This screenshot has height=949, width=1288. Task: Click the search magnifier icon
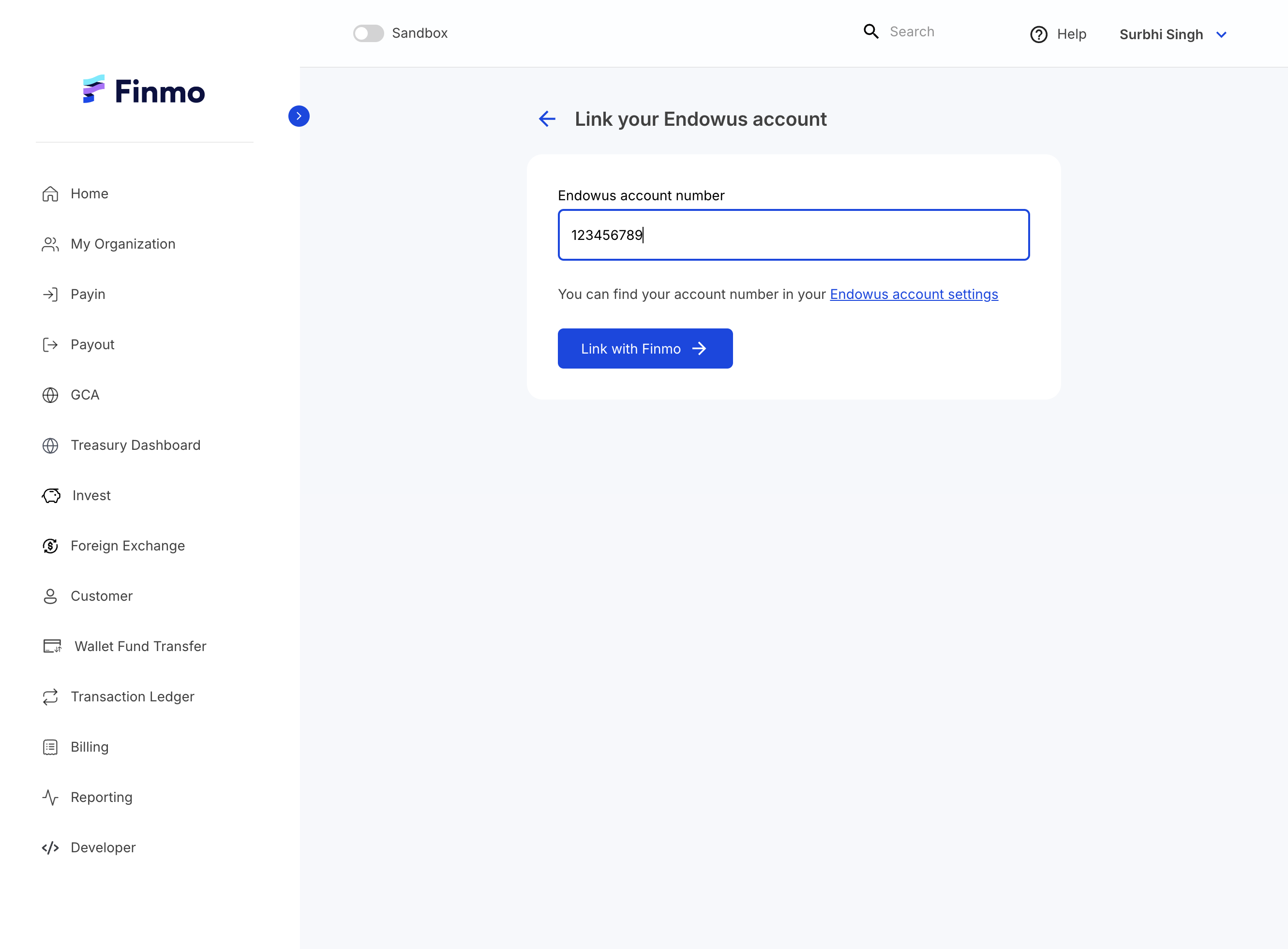pos(871,31)
